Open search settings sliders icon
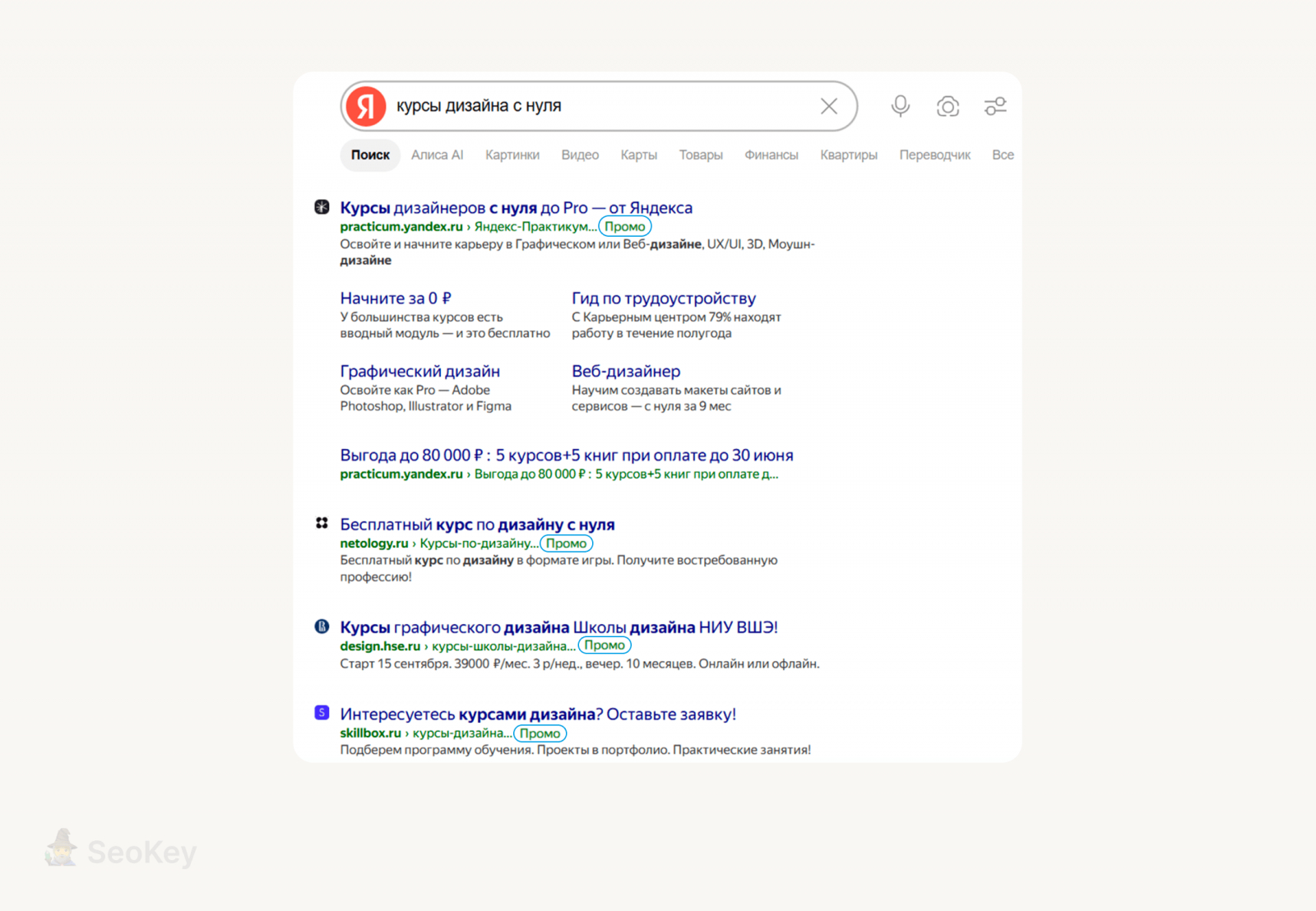 pos(995,106)
